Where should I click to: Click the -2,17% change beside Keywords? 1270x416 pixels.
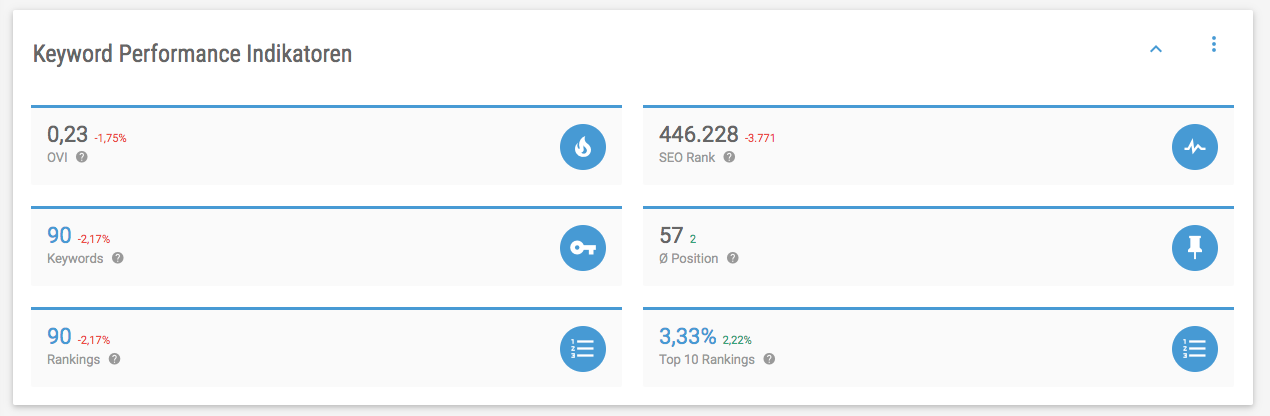click(94, 239)
